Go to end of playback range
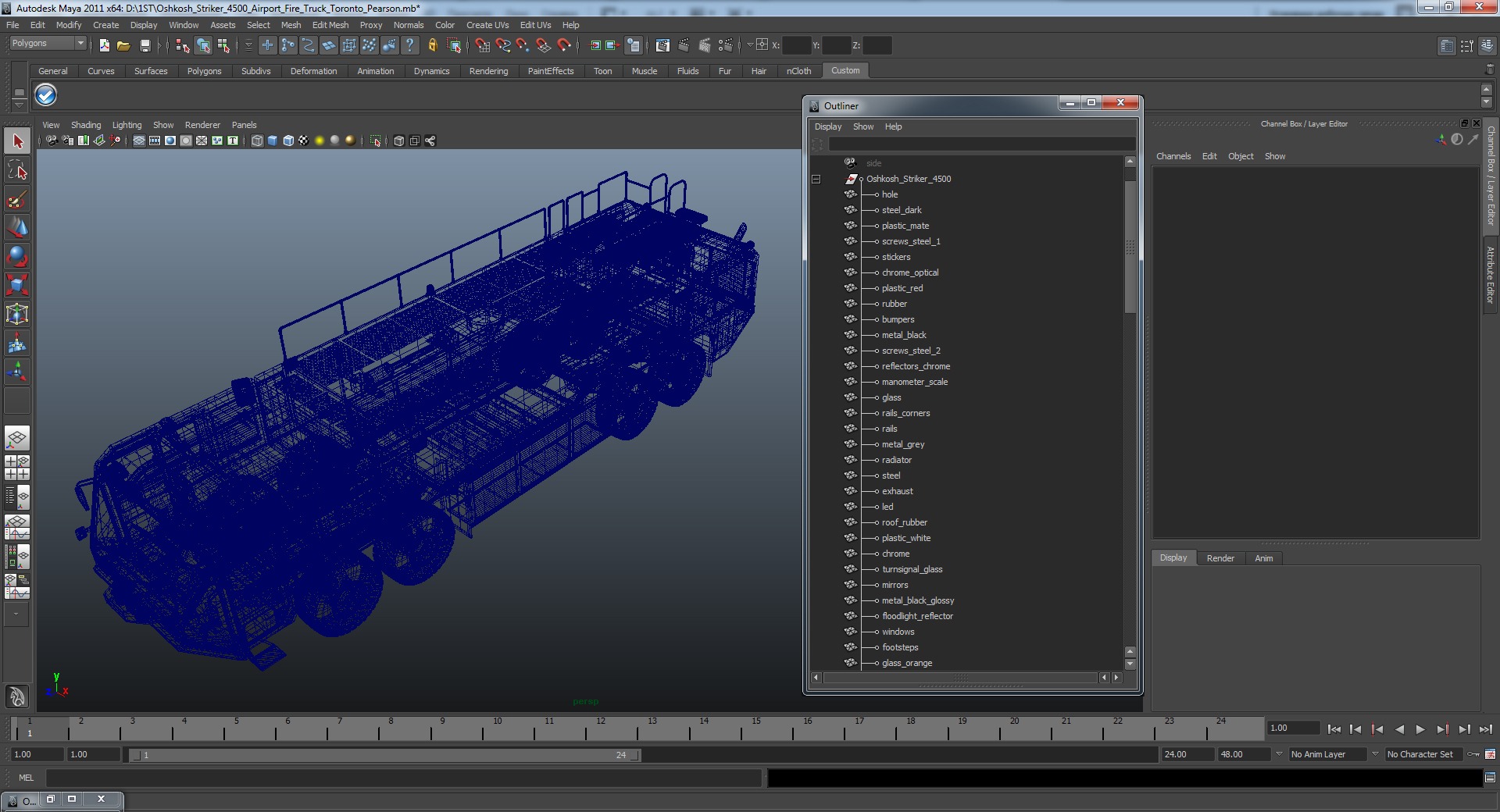The image size is (1500, 812). coord(1485,729)
